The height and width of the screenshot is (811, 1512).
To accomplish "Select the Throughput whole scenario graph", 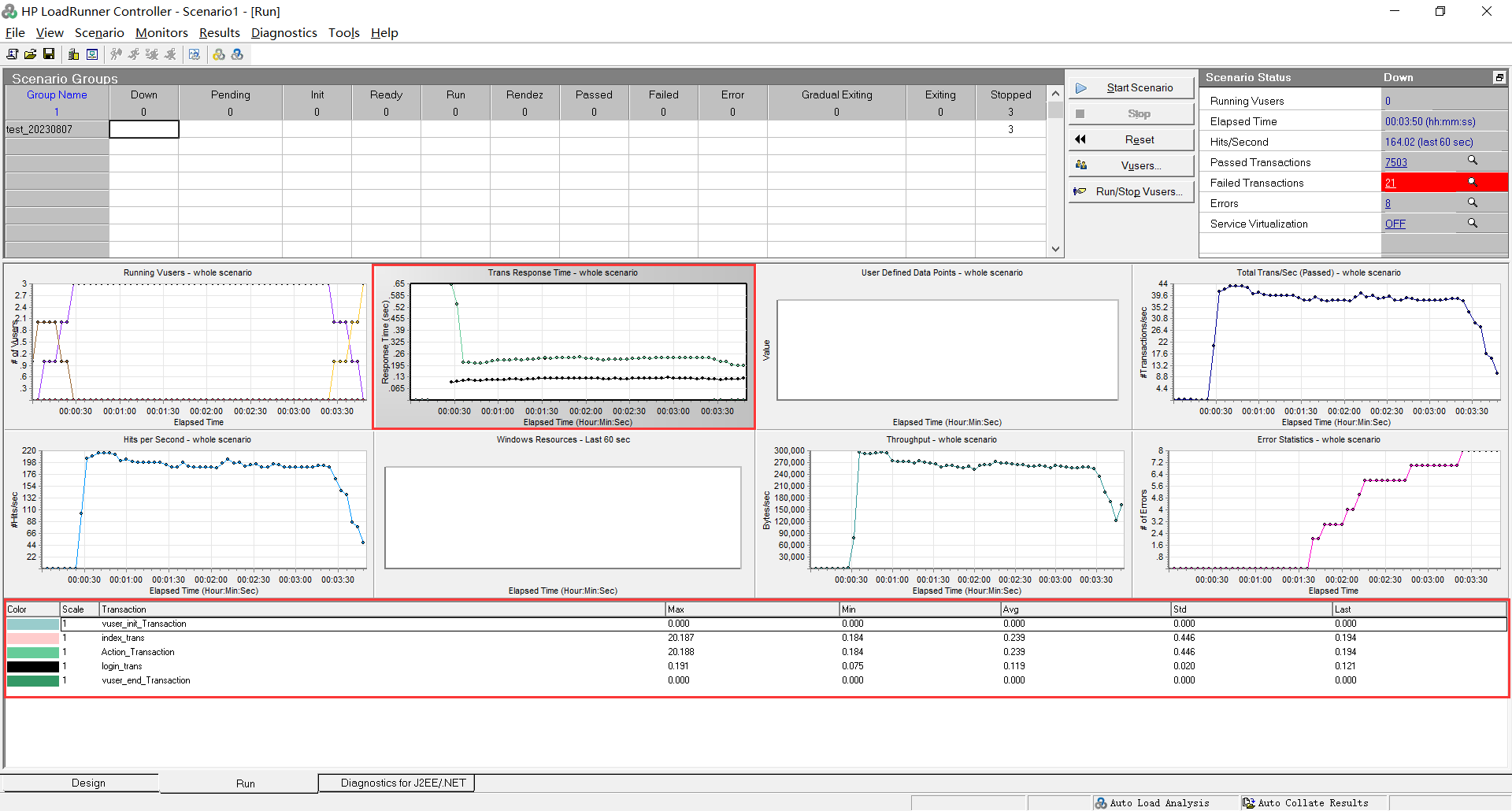I will pyautogui.click(x=943, y=513).
